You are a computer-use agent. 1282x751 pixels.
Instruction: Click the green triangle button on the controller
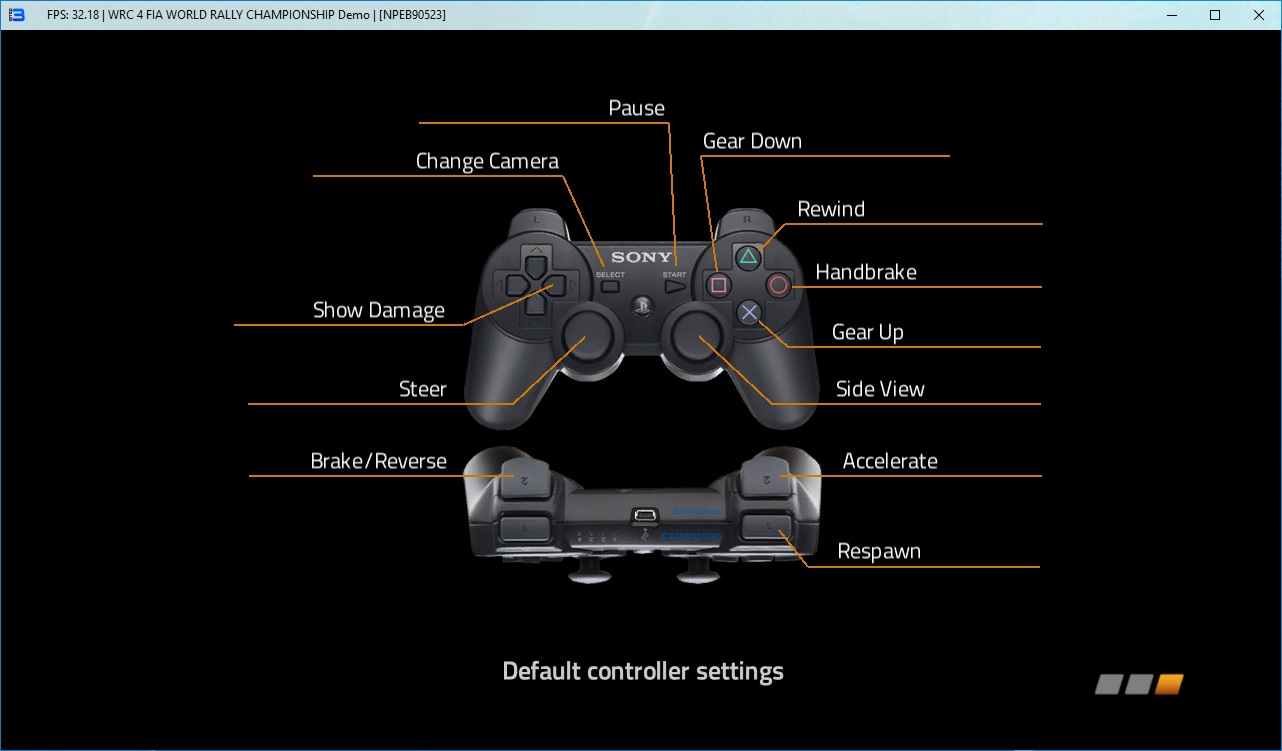coord(748,256)
